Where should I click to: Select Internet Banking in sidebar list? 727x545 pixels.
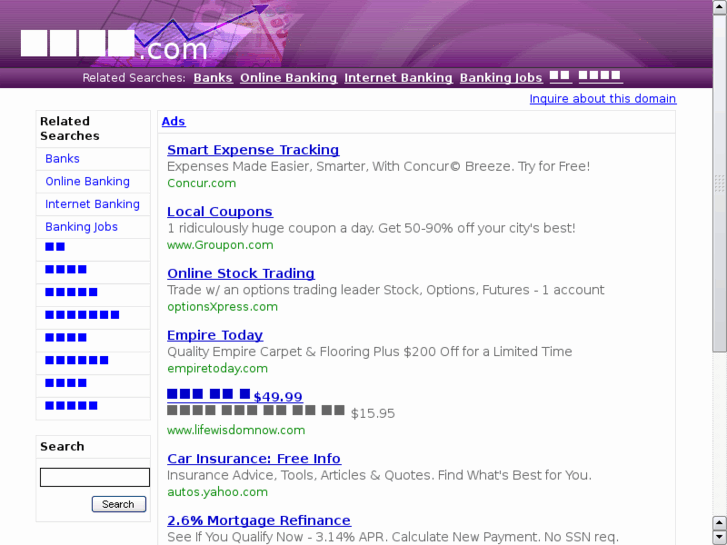[x=92, y=204]
